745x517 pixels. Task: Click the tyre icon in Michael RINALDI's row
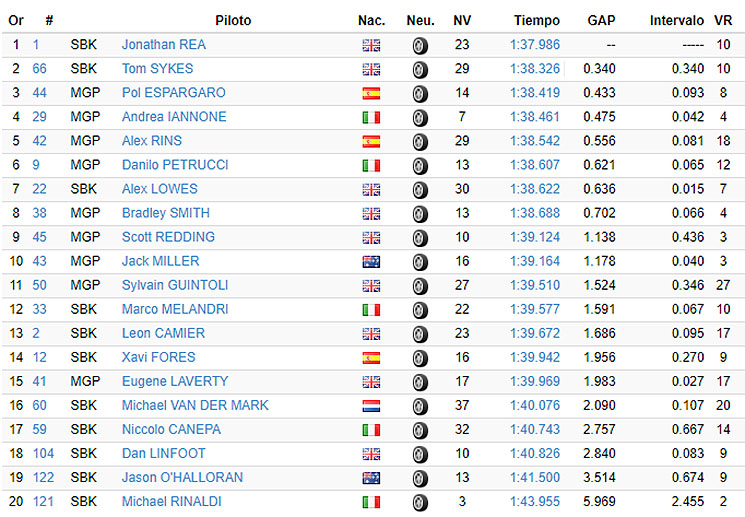pos(420,503)
